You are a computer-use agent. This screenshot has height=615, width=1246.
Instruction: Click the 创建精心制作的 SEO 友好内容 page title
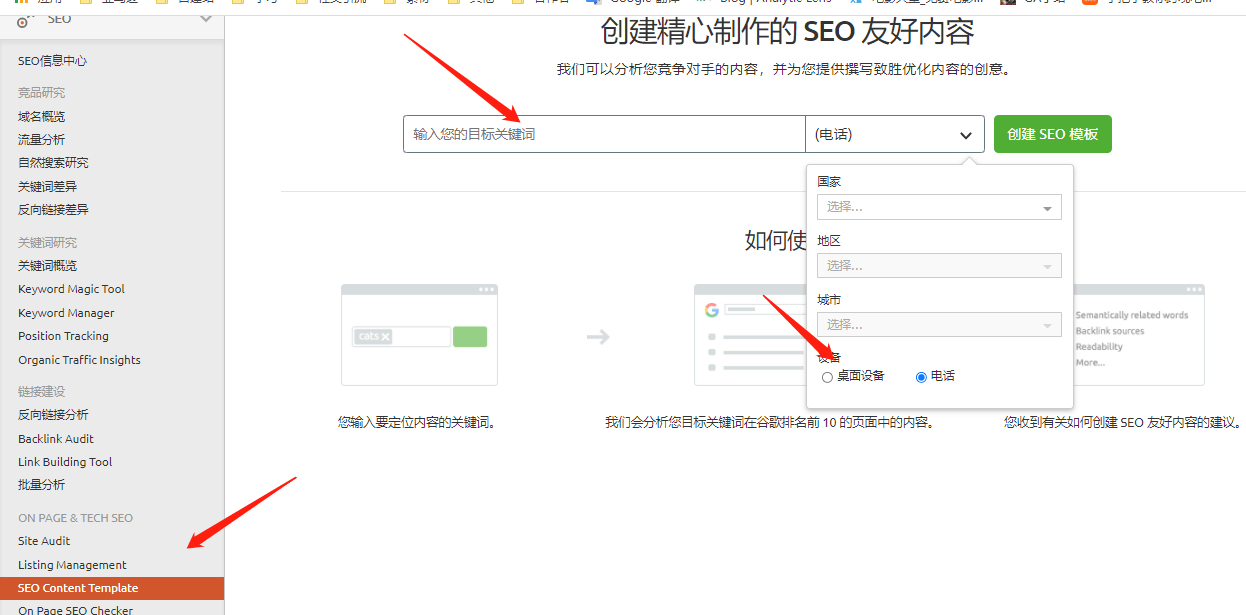point(787,32)
